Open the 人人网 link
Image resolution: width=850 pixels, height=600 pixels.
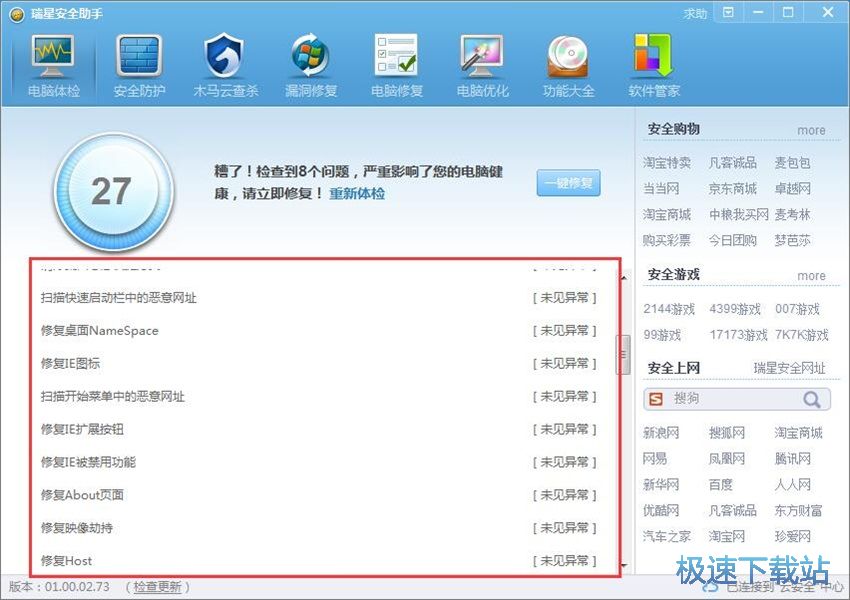click(x=792, y=485)
